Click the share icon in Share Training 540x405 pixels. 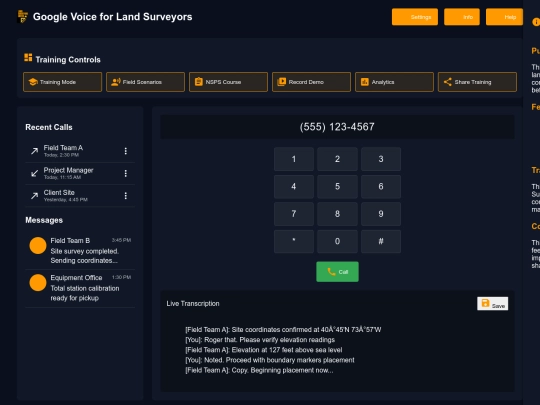(x=448, y=82)
